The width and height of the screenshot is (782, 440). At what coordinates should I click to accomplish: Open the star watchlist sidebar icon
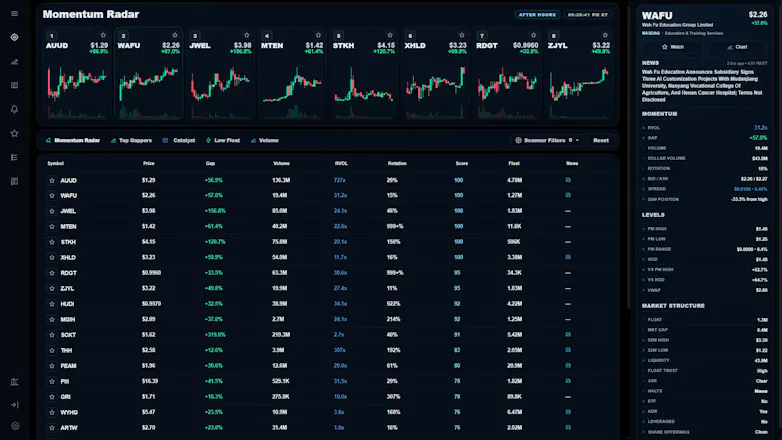(14, 133)
